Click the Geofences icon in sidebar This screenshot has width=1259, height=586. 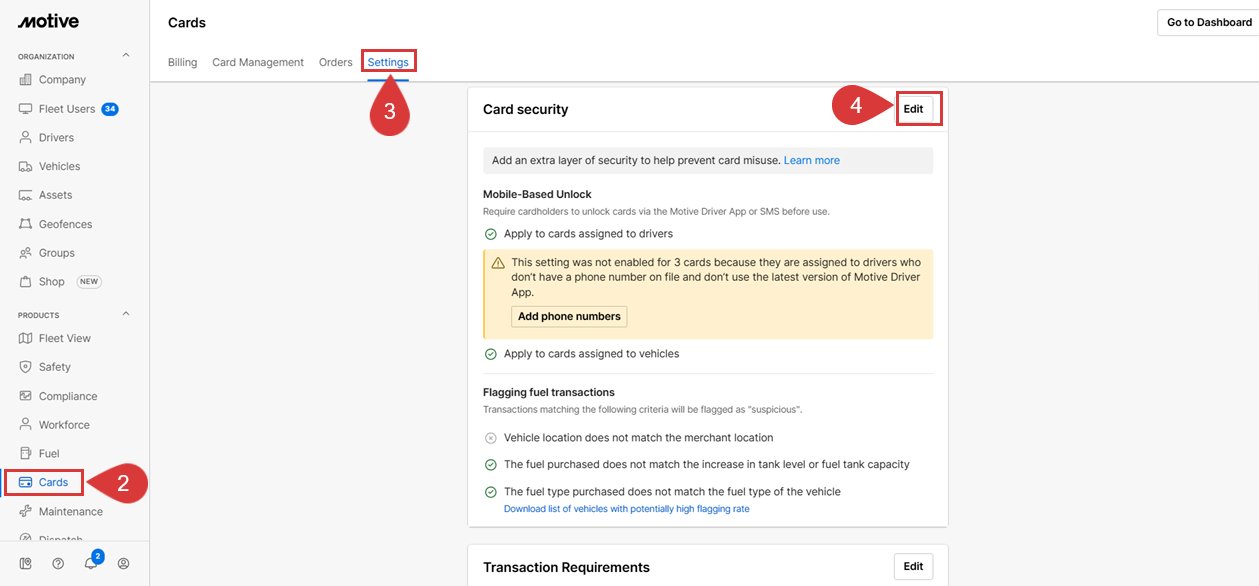click(26, 224)
